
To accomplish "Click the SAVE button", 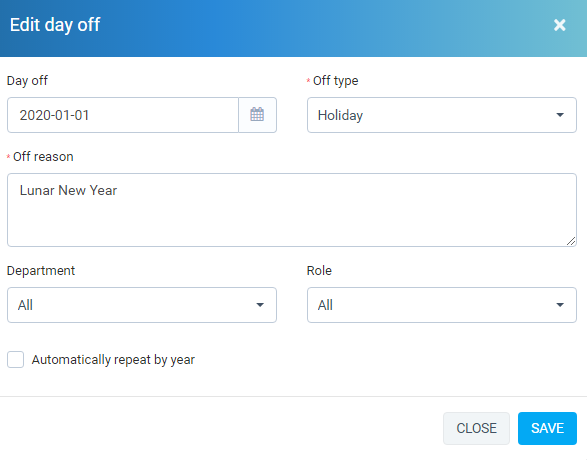I will pyautogui.click(x=547, y=428).
